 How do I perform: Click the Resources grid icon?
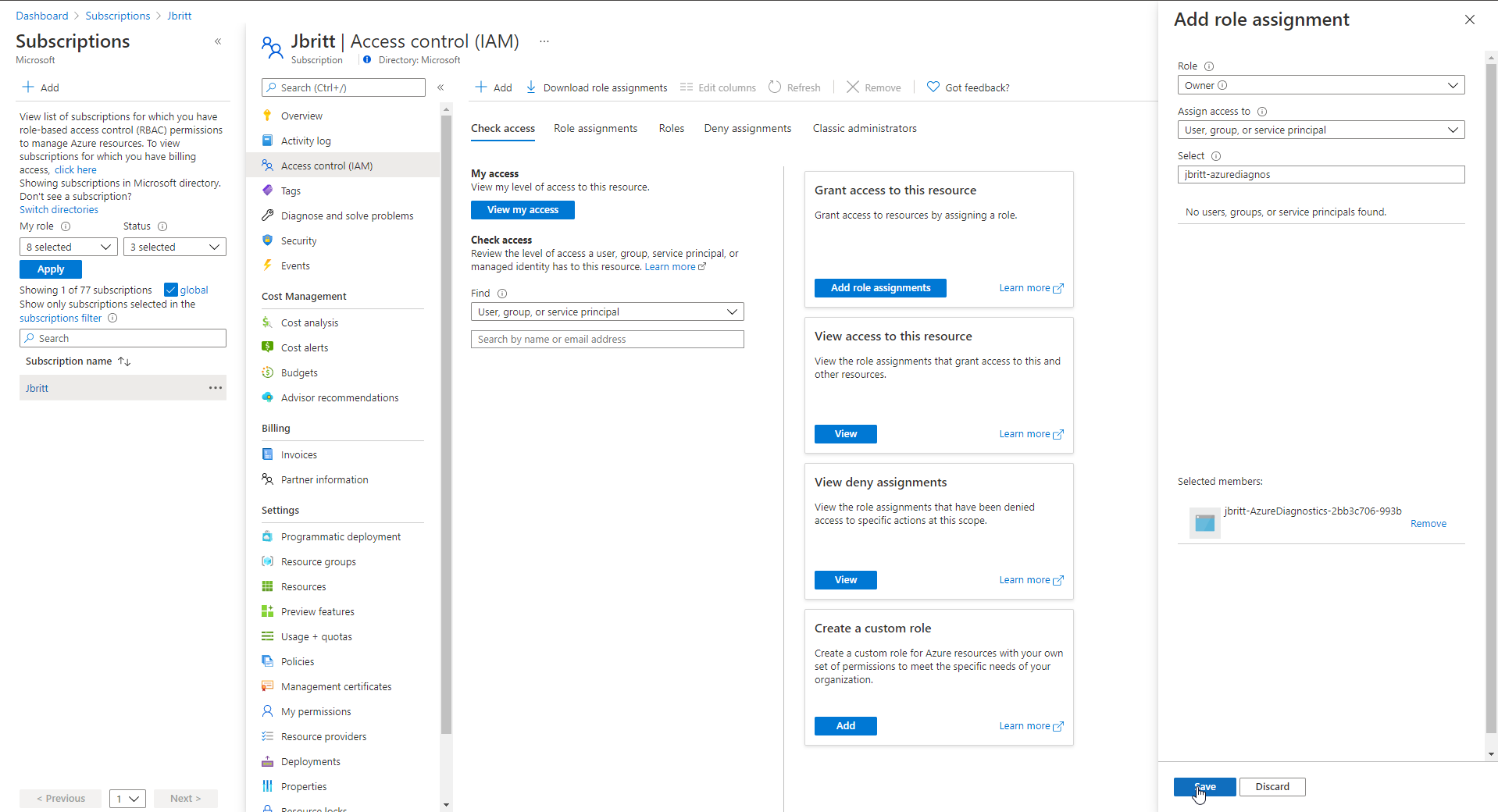click(267, 586)
